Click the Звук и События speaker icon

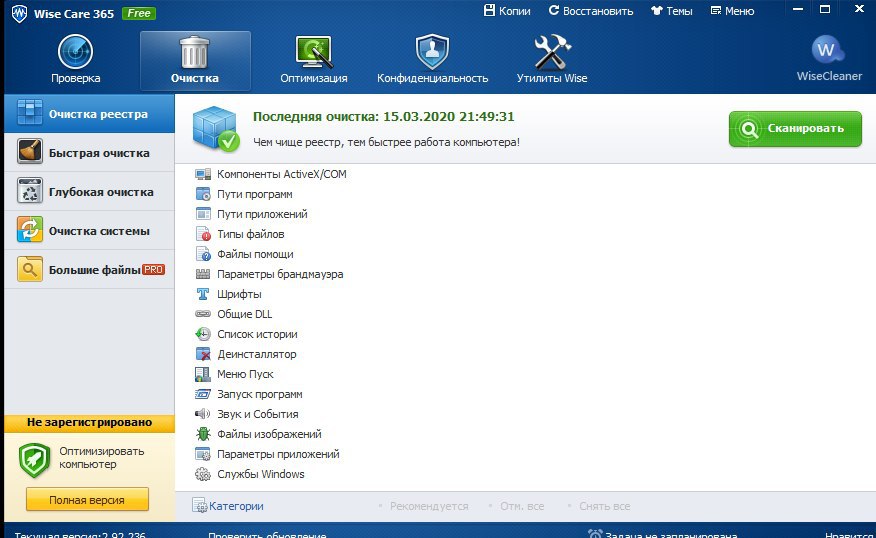click(x=203, y=414)
